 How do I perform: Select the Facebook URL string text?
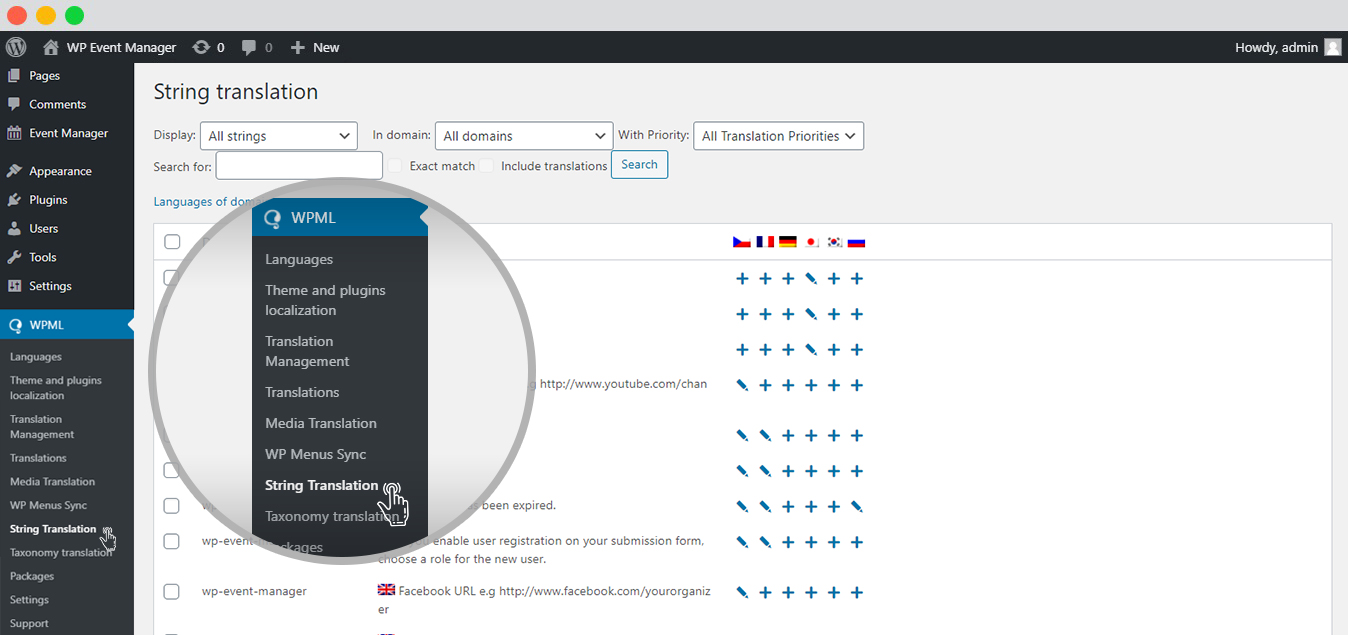click(x=544, y=600)
